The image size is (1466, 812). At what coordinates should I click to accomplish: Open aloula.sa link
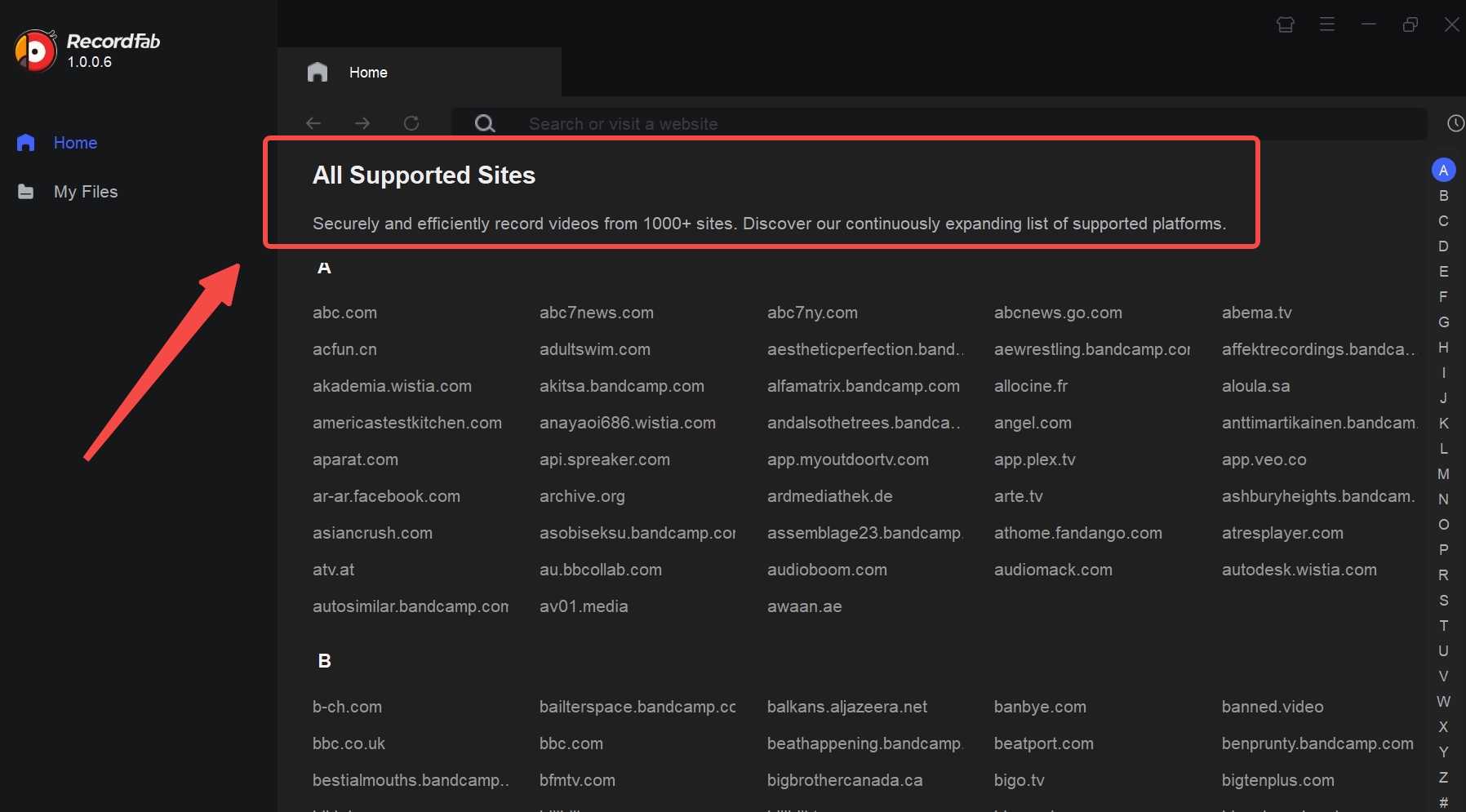(x=1256, y=386)
